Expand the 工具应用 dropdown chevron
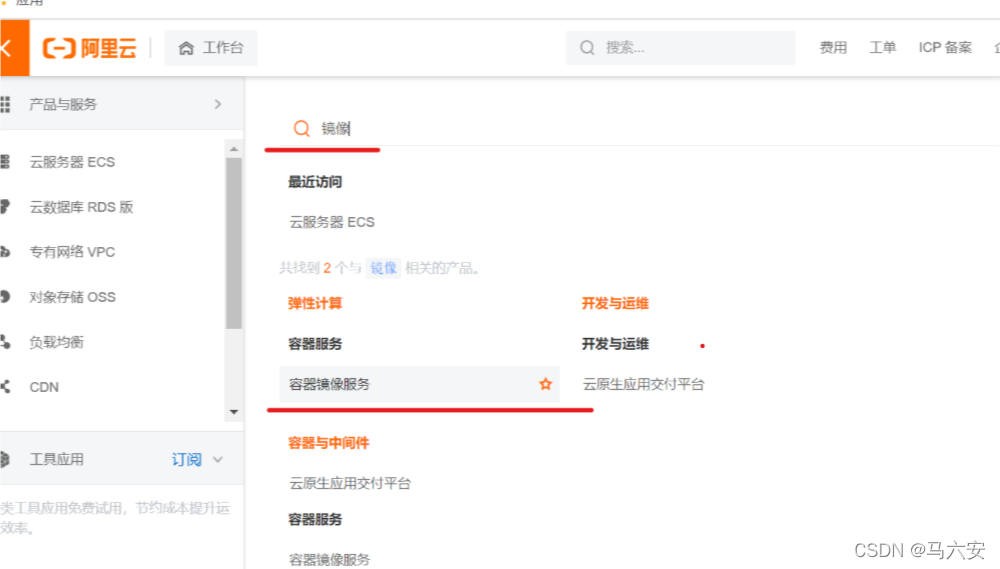This screenshot has height=569, width=1000. pyautogui.click(x=218, y=459)
